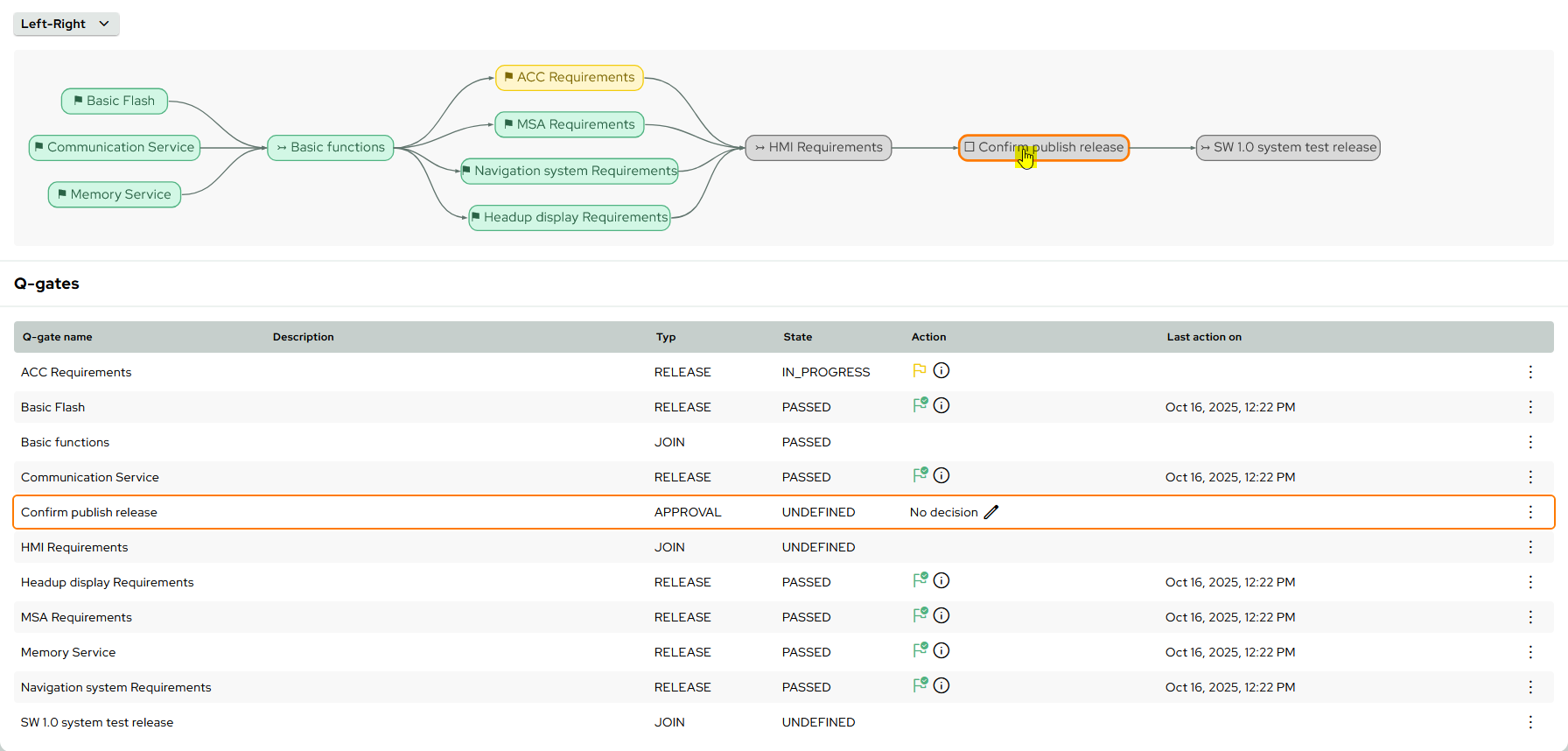This screenshot has height=751, width=1568.
Task: Open the Left-Right layout dropdown
Action: click(66, 24)
